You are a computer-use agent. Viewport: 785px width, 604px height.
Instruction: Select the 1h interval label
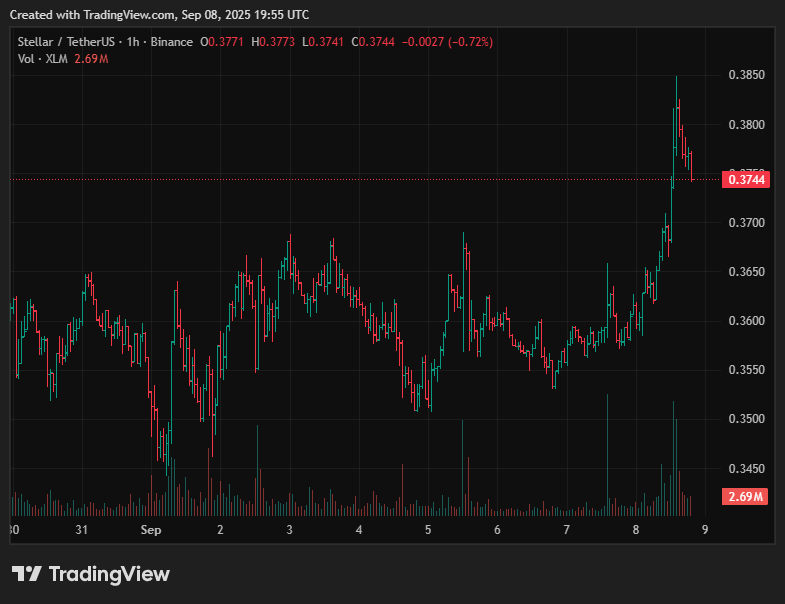click(133, 42)
